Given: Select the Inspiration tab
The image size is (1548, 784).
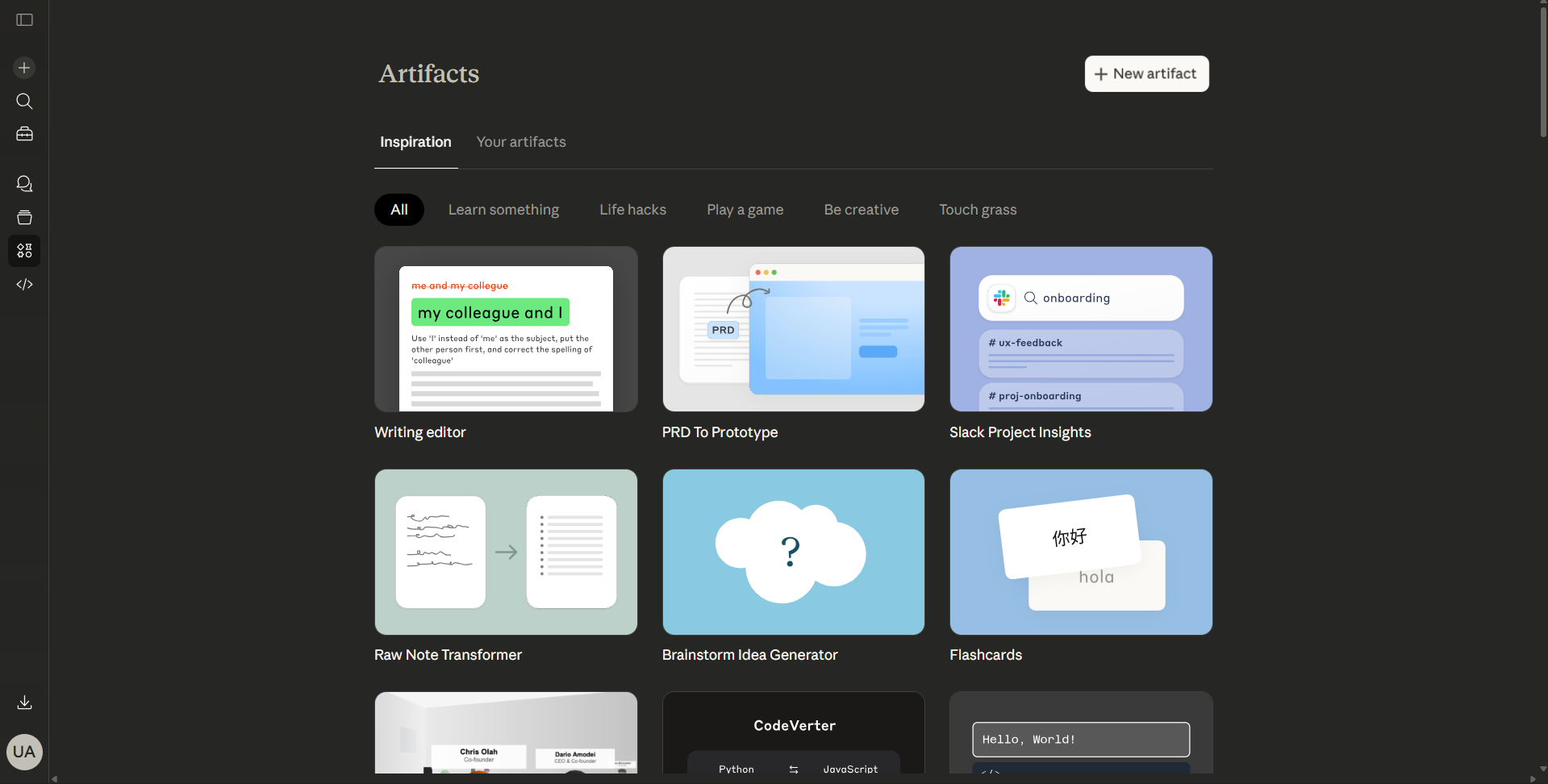Looking at the screenshot, I should click(415, 142).
